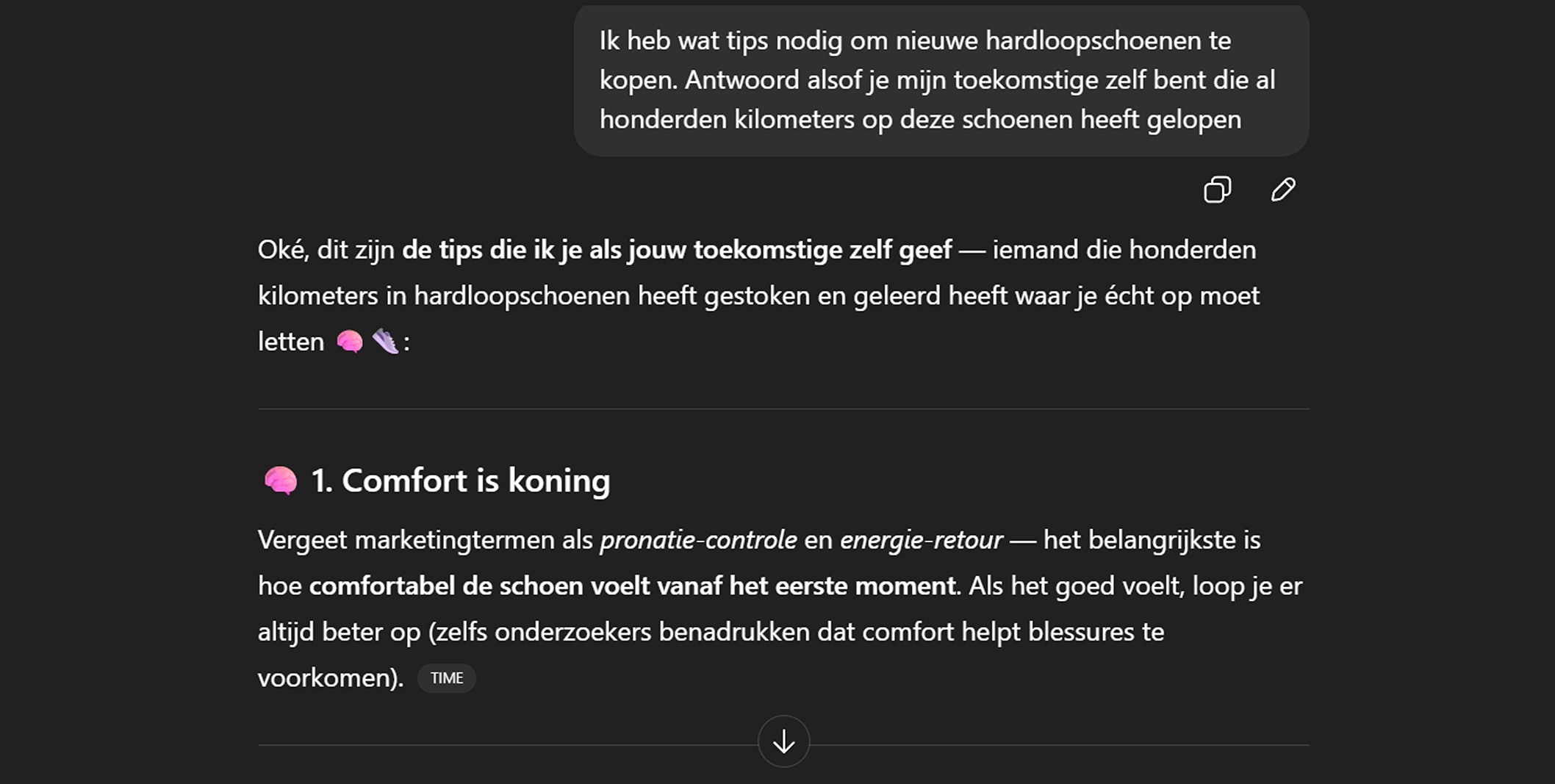Click brain emoji beside Comfort is koning heading
The width and height of the screenshot is (1555, 784).
coord(281,481)
